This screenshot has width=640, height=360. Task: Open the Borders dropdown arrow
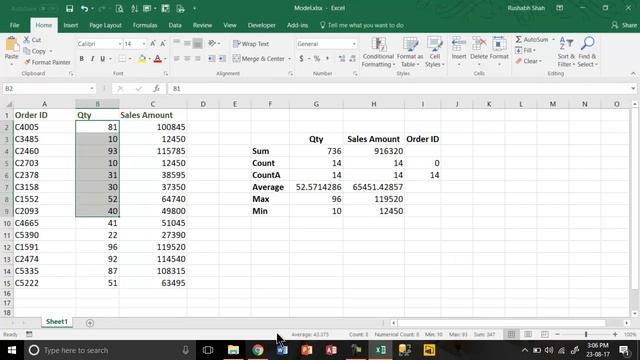(x=130, y=59)
